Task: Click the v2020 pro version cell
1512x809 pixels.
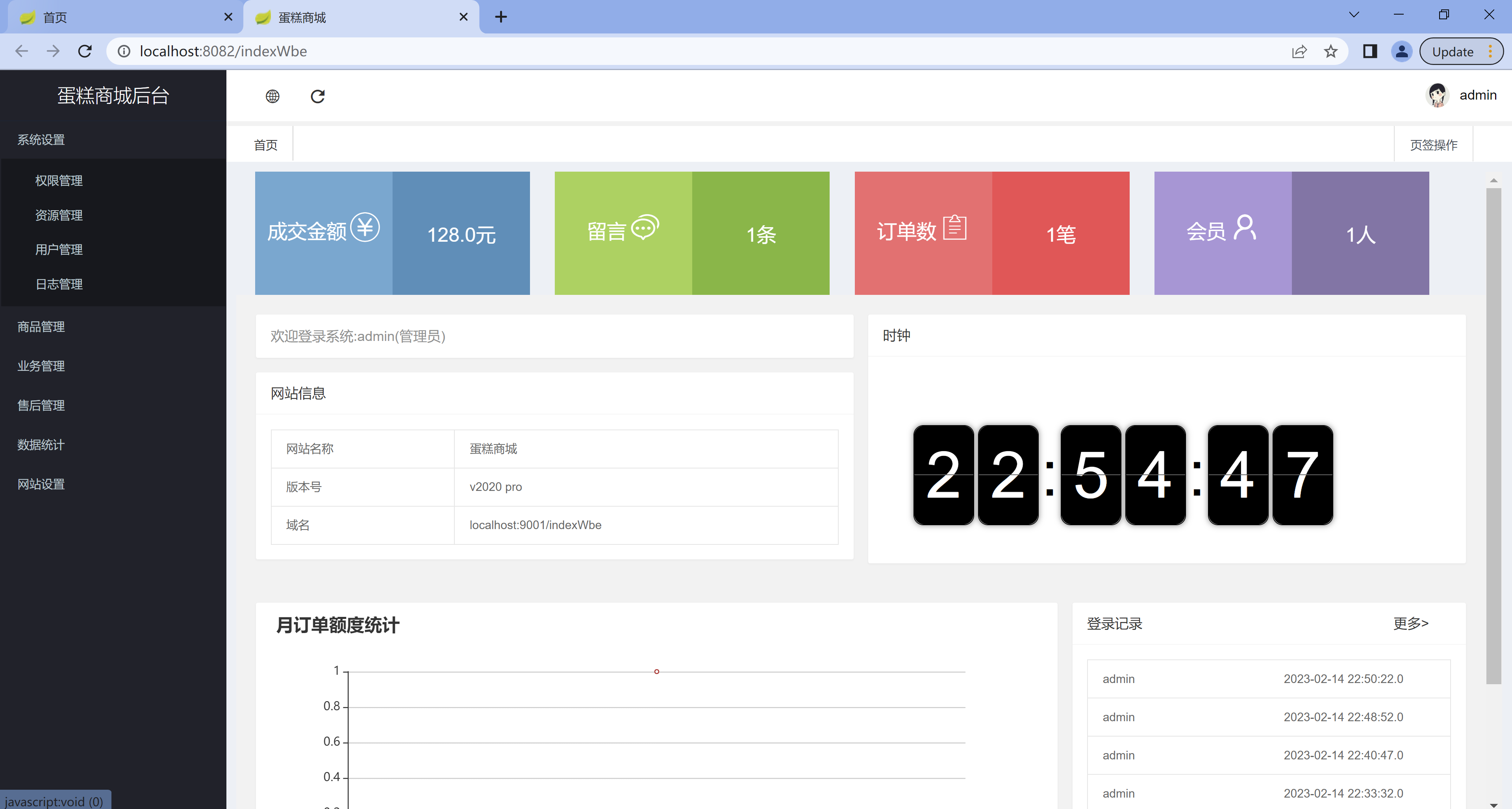Action: point(646,487)
